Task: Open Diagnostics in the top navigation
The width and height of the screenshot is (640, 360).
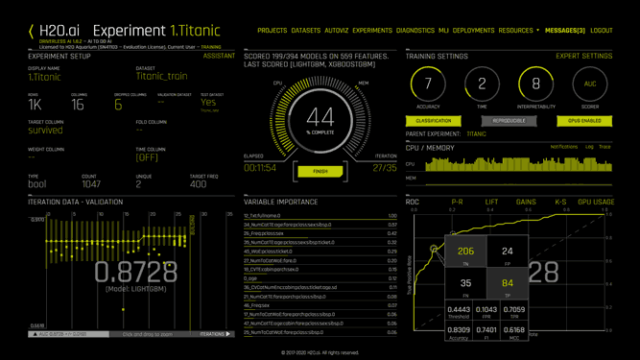Action: (415, 31)
